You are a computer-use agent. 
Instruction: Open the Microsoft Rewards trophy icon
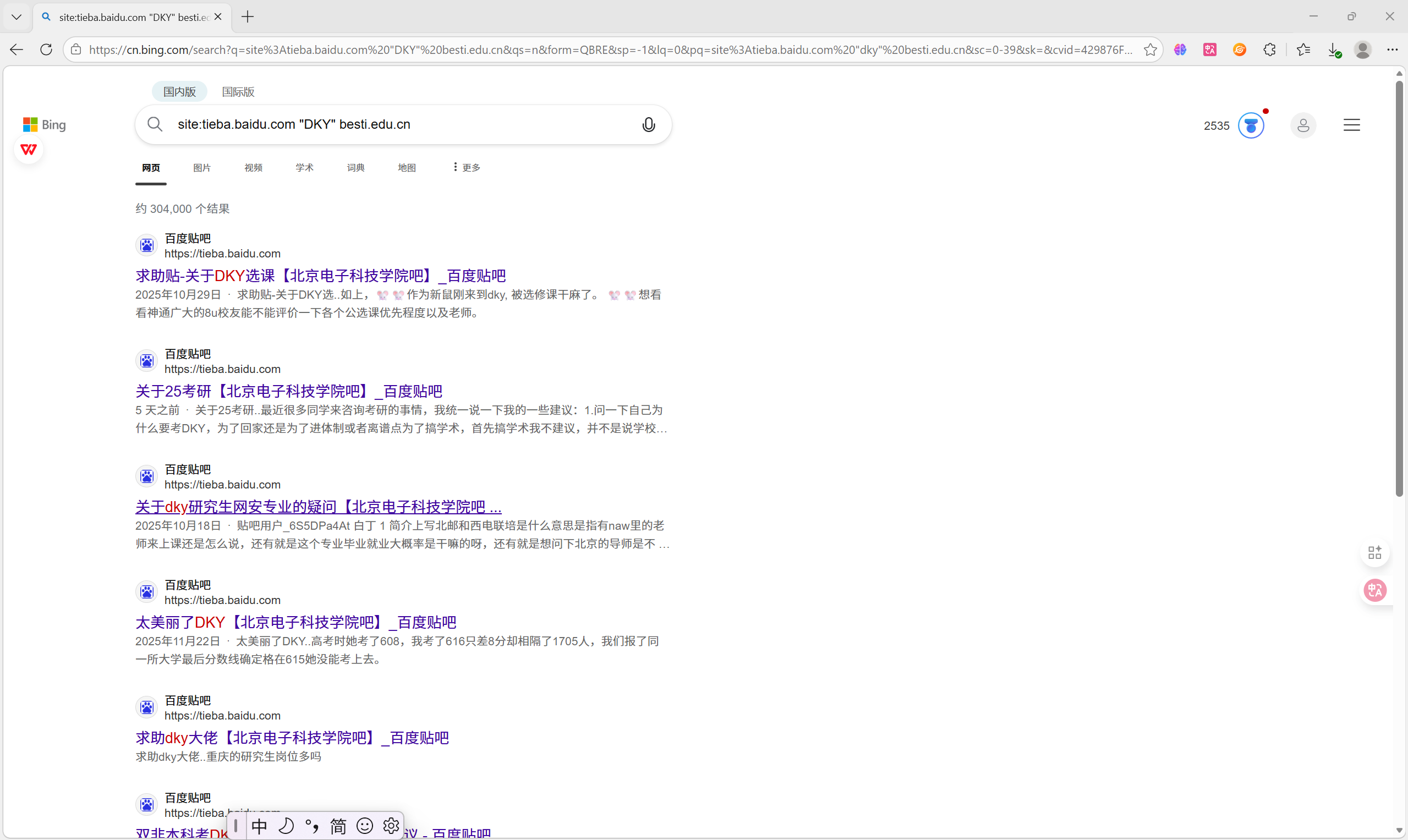pyautogui.click(x=1251, y=125)
